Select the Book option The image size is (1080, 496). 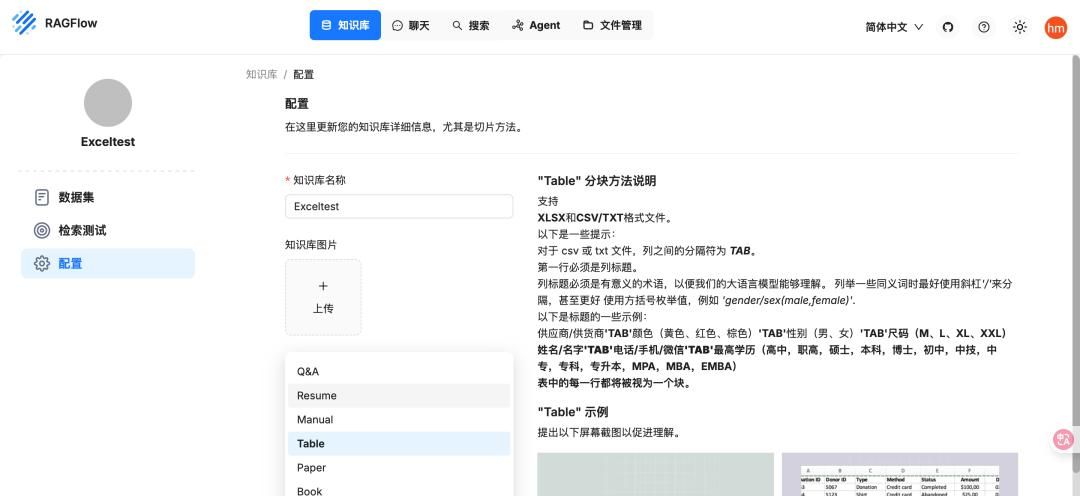coord(399,489)
